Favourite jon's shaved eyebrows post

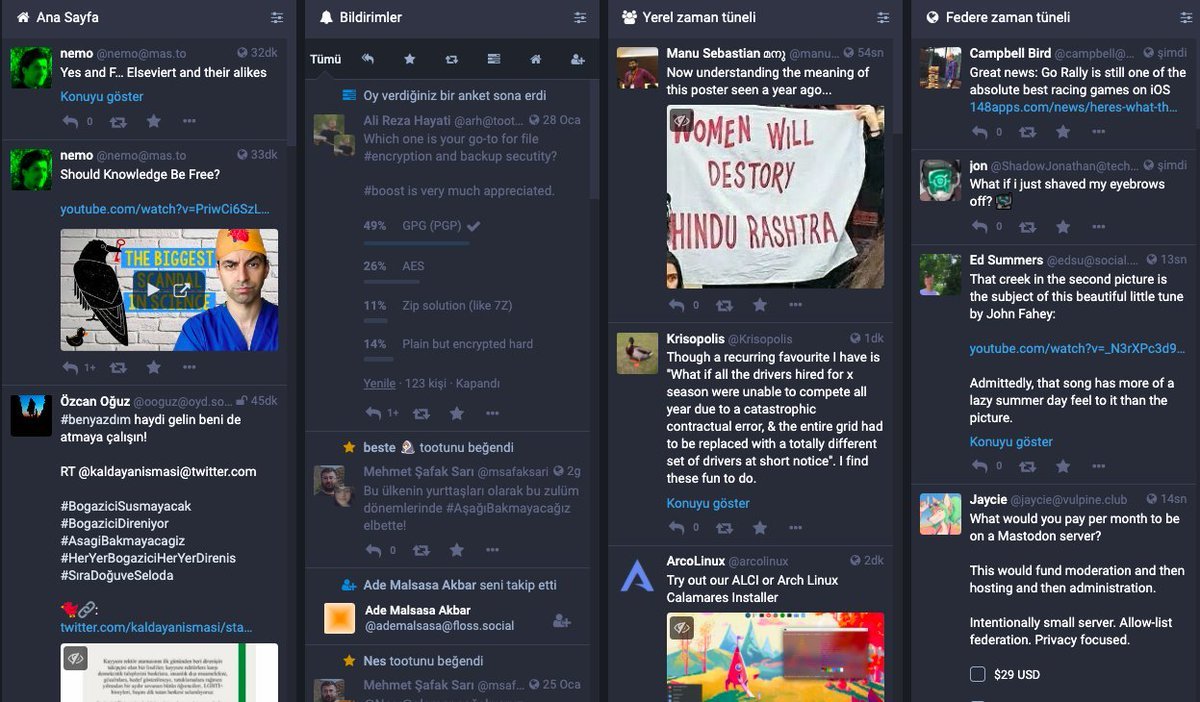[x=1062, y=227]
